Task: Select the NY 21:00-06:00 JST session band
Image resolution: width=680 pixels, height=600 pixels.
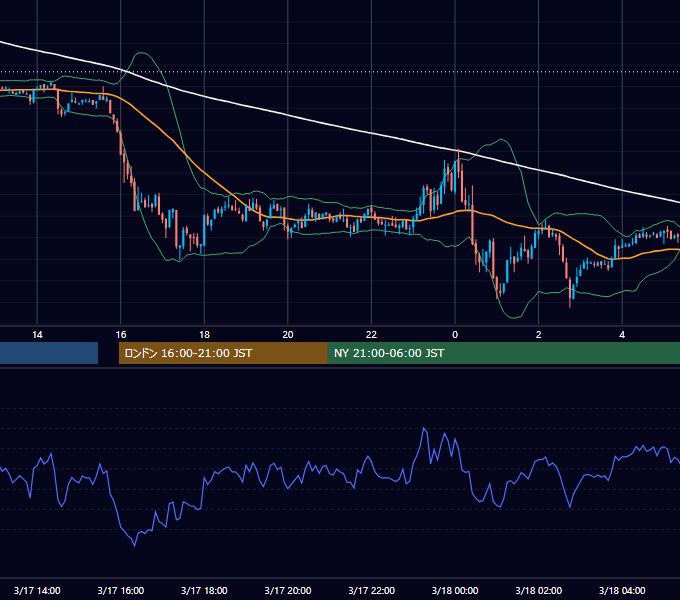Action: point(503,353)
